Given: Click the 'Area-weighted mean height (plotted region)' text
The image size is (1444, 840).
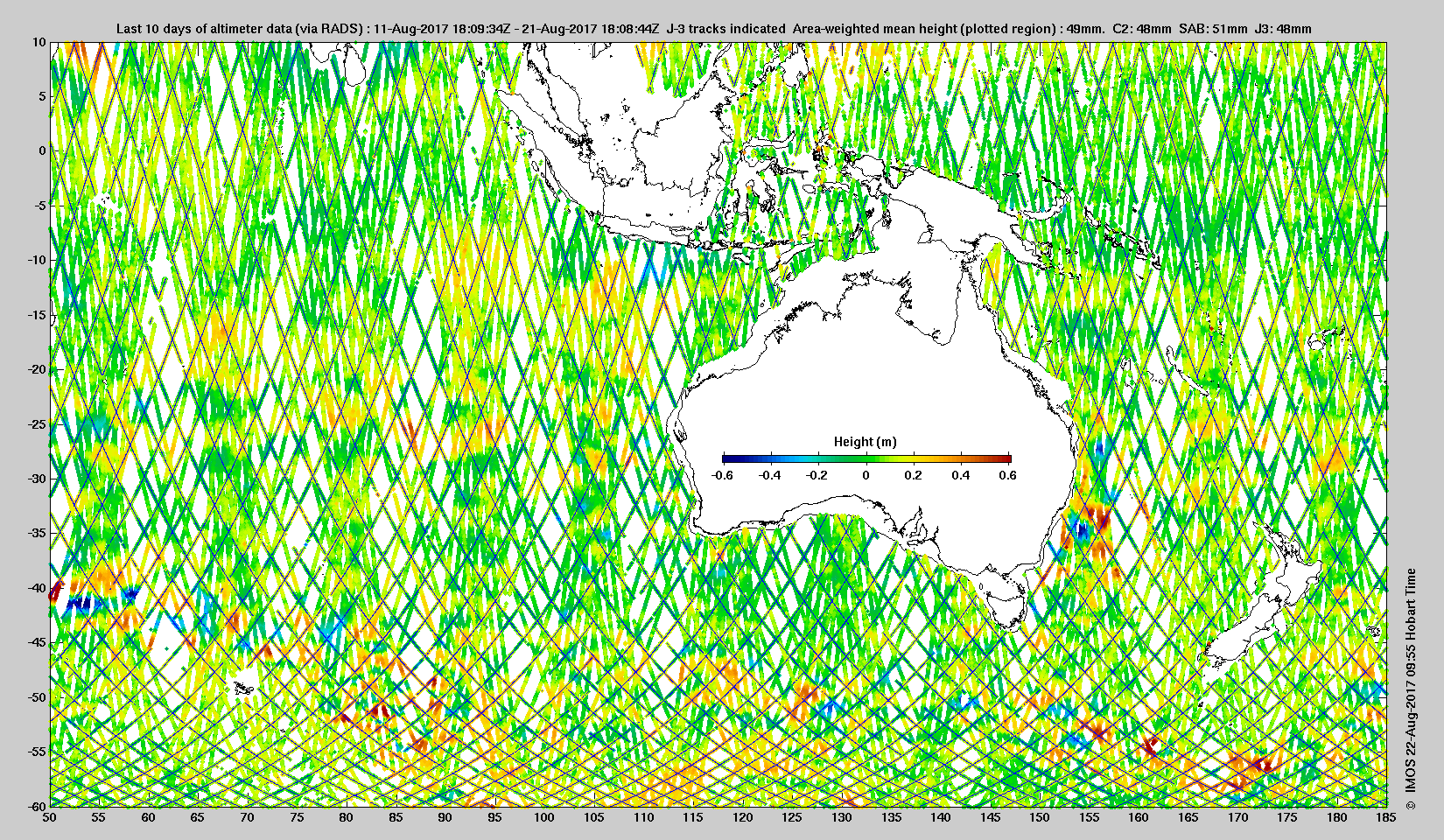Looking at the screenshot, I should pos(925,29).
